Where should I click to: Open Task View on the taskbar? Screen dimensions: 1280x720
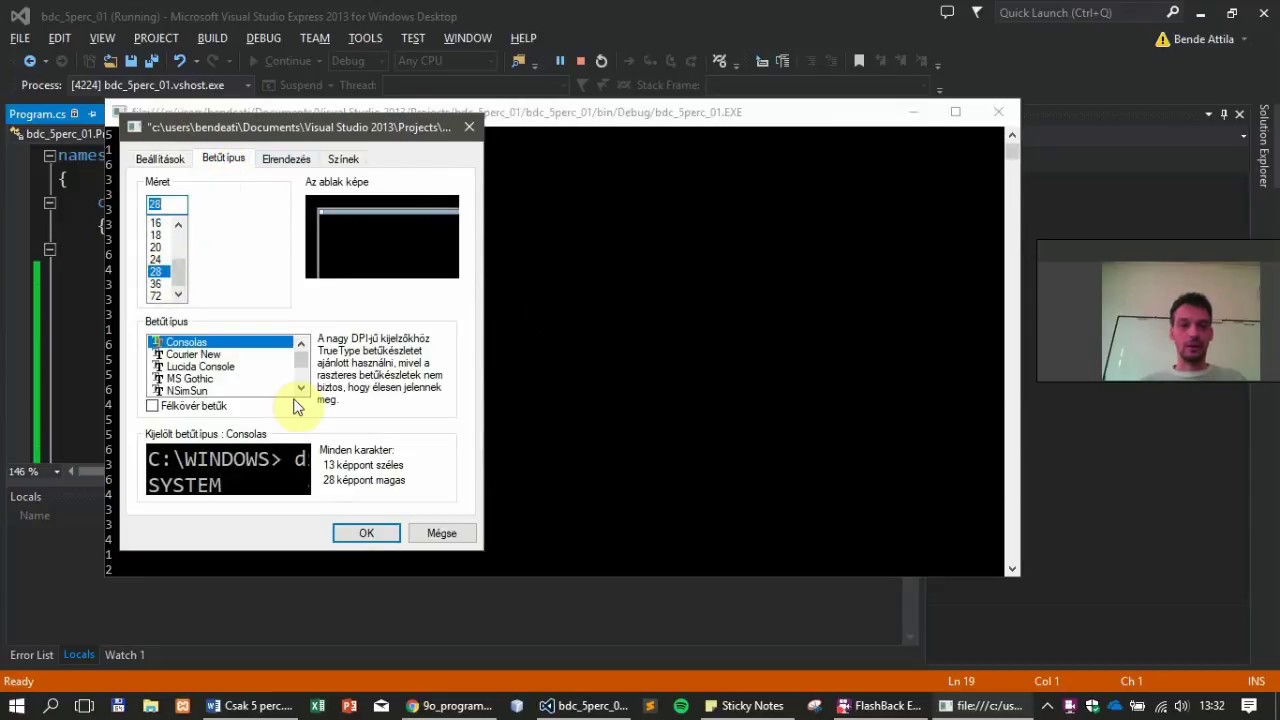click(x=84, y=705)
